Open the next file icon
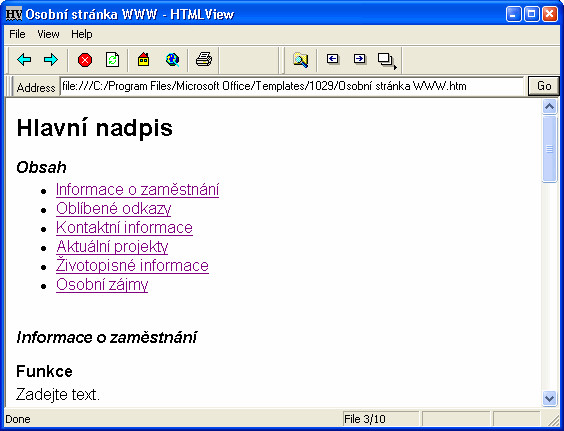This screenshot has height=431, width=564. [x=360, y=59]
